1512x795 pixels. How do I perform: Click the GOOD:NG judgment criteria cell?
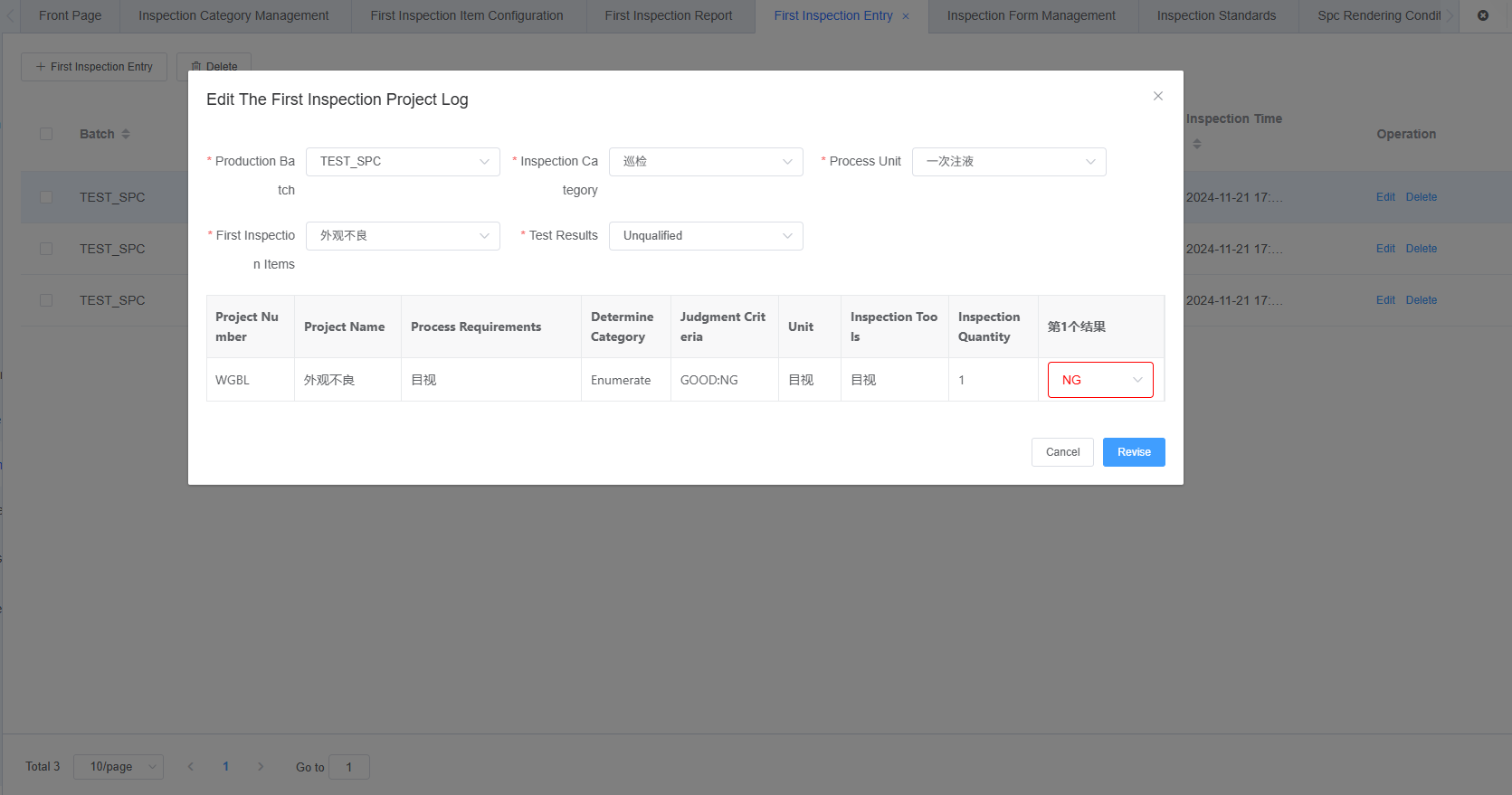tap(724, 380)
